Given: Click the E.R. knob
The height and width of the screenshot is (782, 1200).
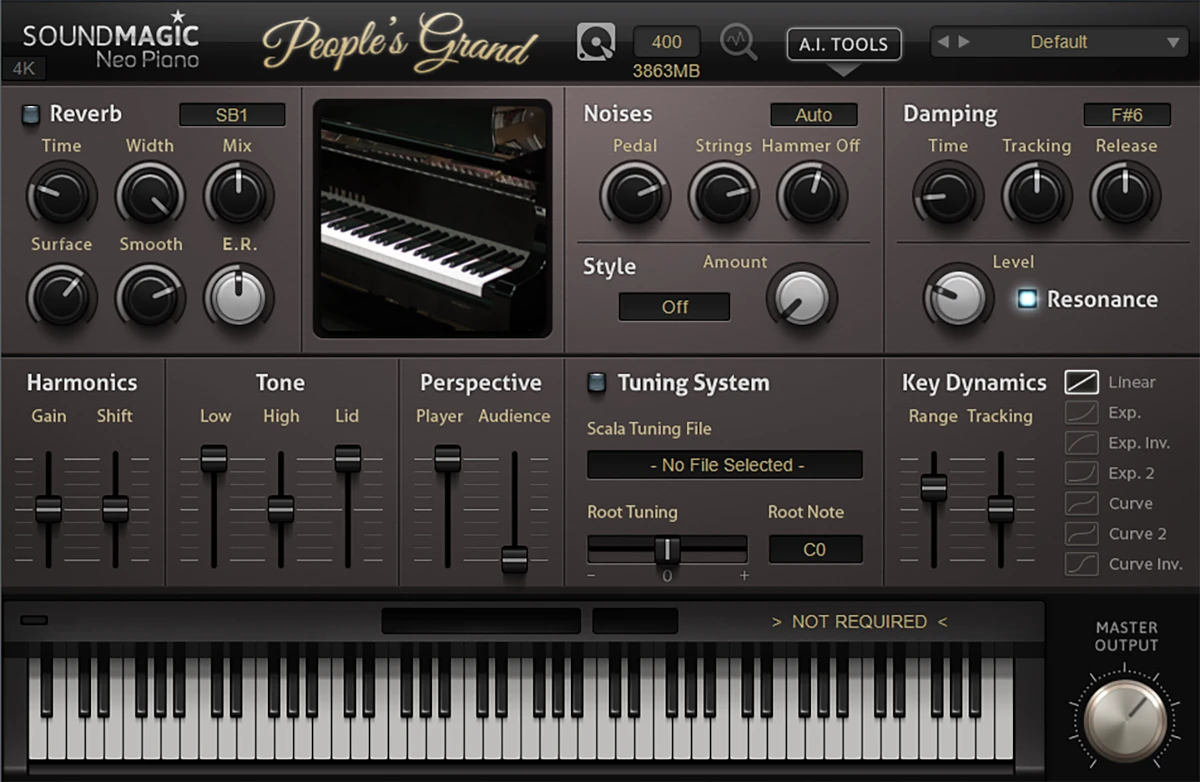Looking at the screenshot, I should point(239,296).
